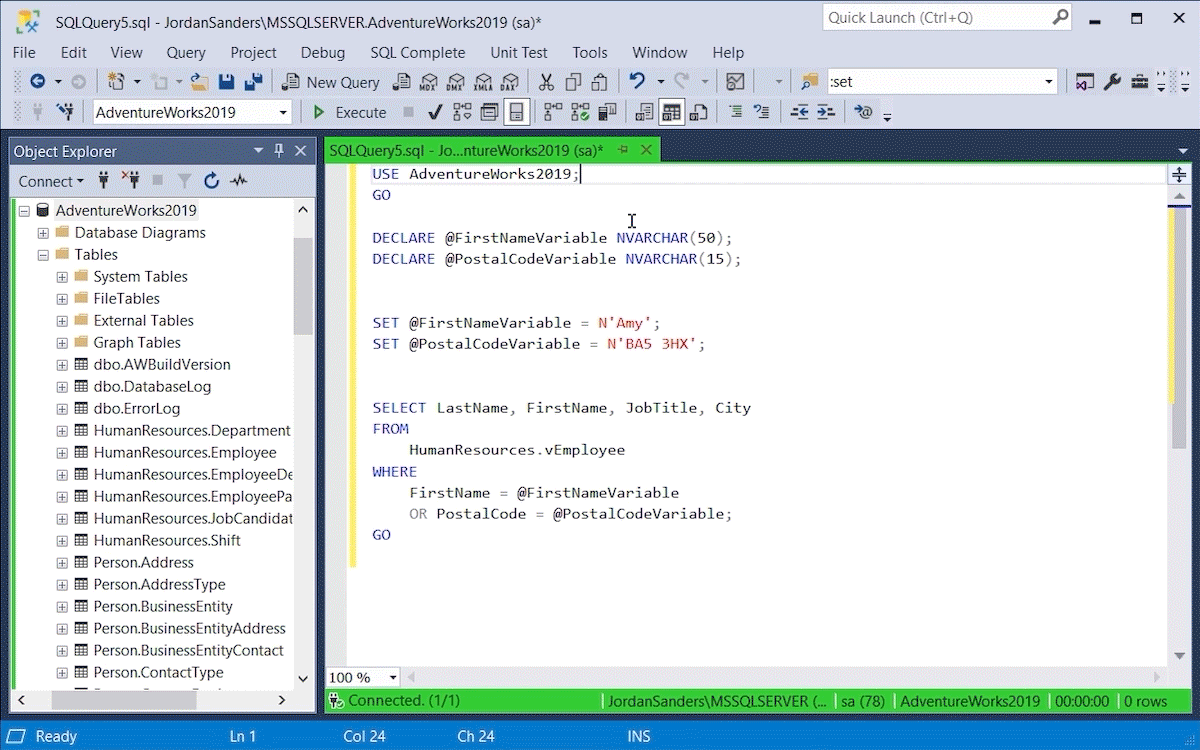Open the 100 % zoom dropdown
Viewport: 1200px width, 750px height.
393,678
